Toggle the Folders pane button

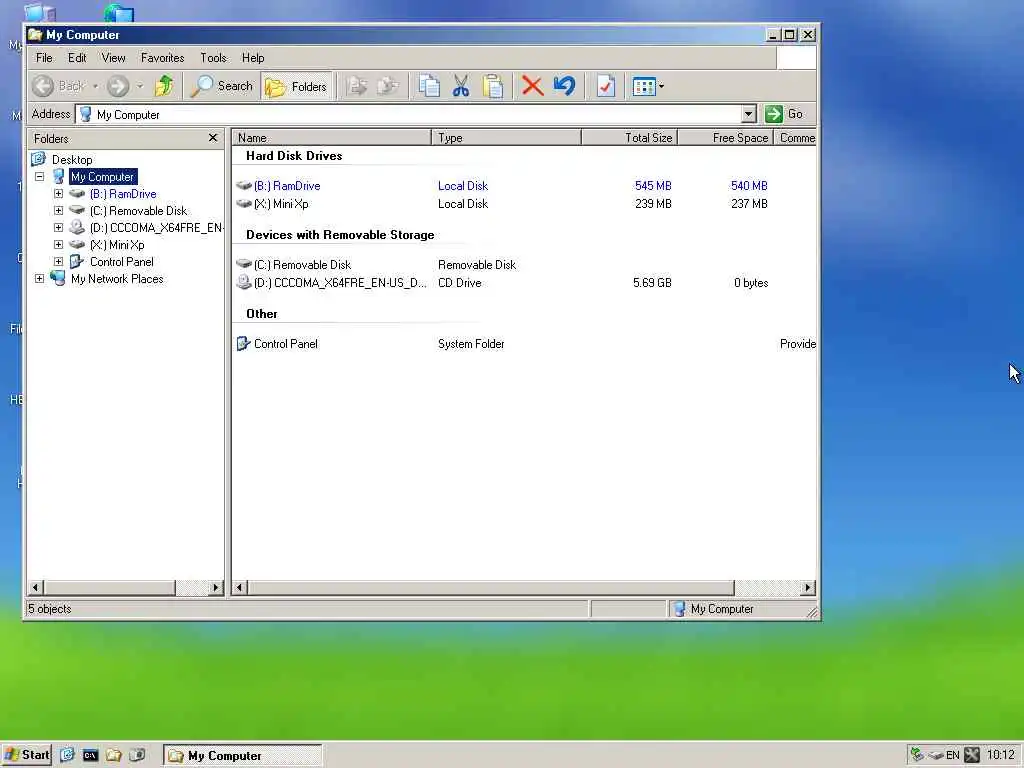click(296, 86)
